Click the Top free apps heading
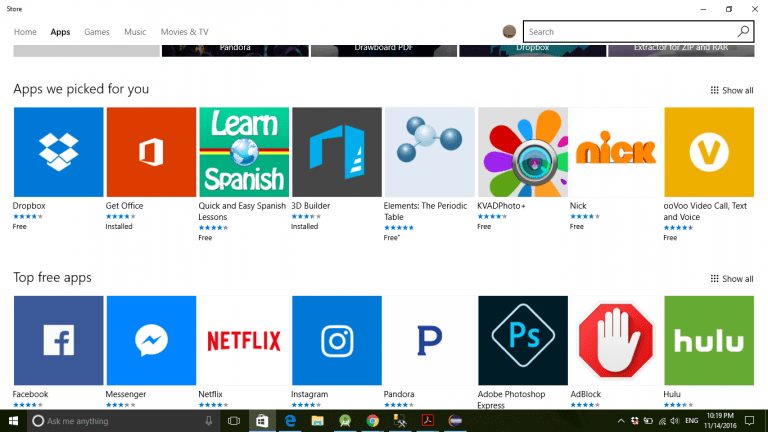The width and height of the screenshot is (768, 432). pyautogui.click(x=52, y=277)
